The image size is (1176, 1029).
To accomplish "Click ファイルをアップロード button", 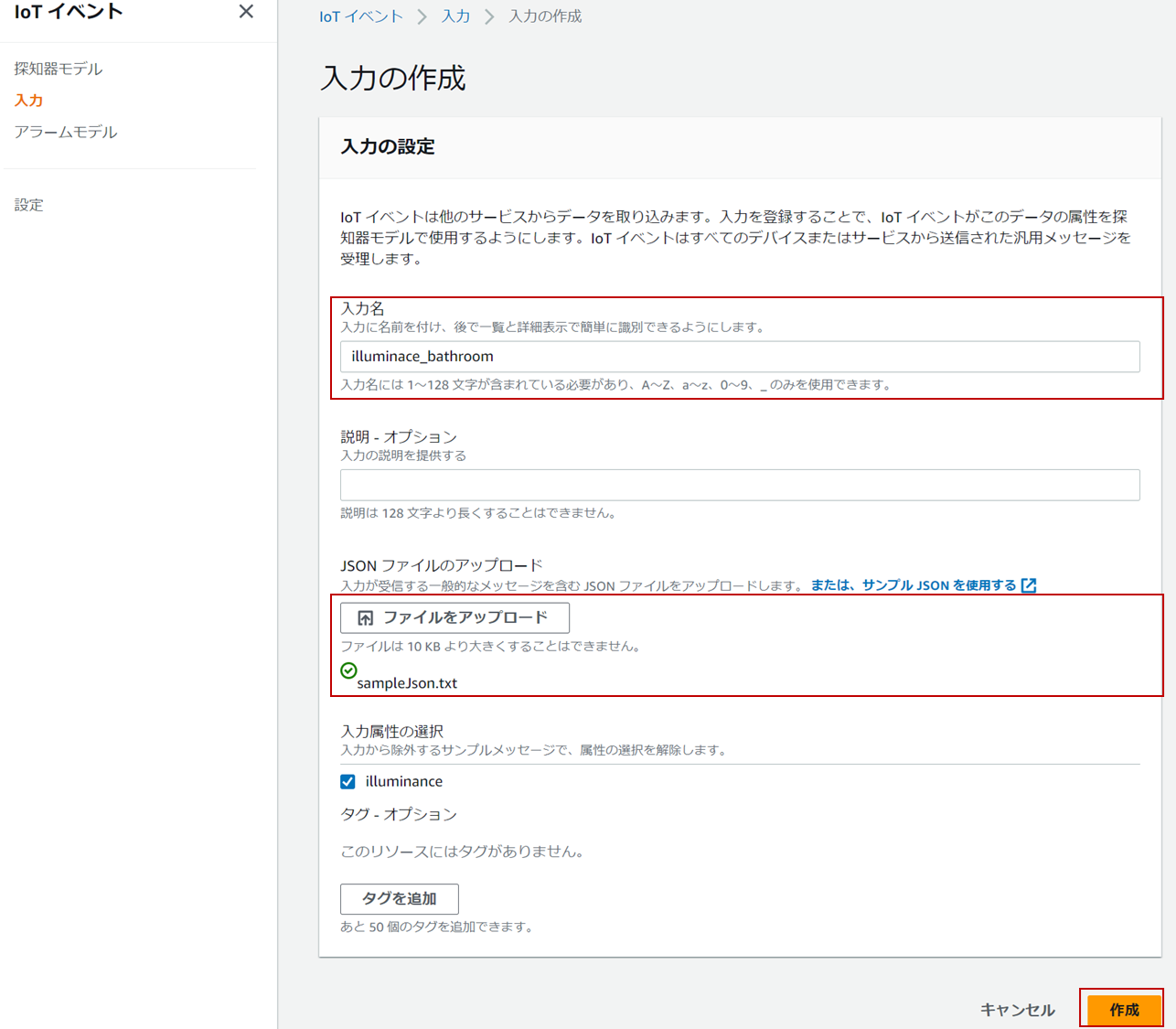I will [454, 617].
